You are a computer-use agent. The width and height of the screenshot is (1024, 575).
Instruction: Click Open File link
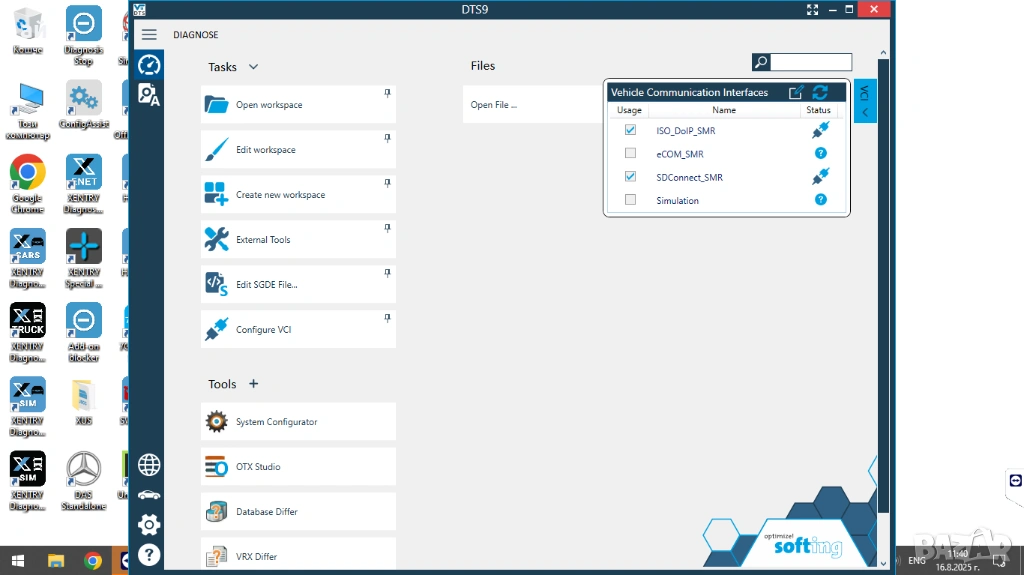point(494,105)
